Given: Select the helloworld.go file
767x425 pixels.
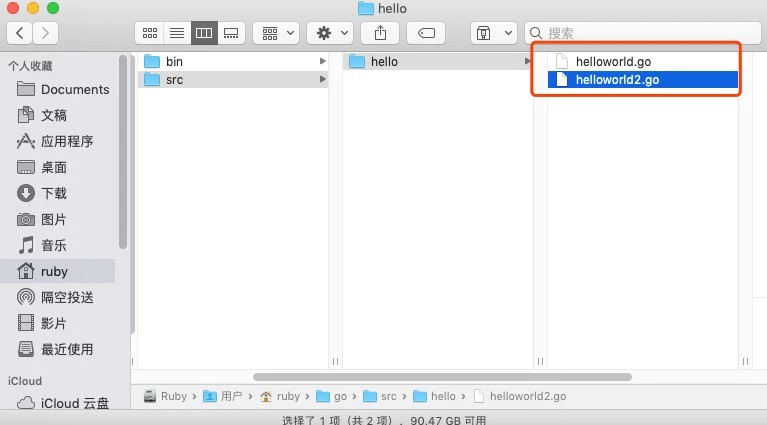Looking at the screenshot, I should tap(613, 62).
